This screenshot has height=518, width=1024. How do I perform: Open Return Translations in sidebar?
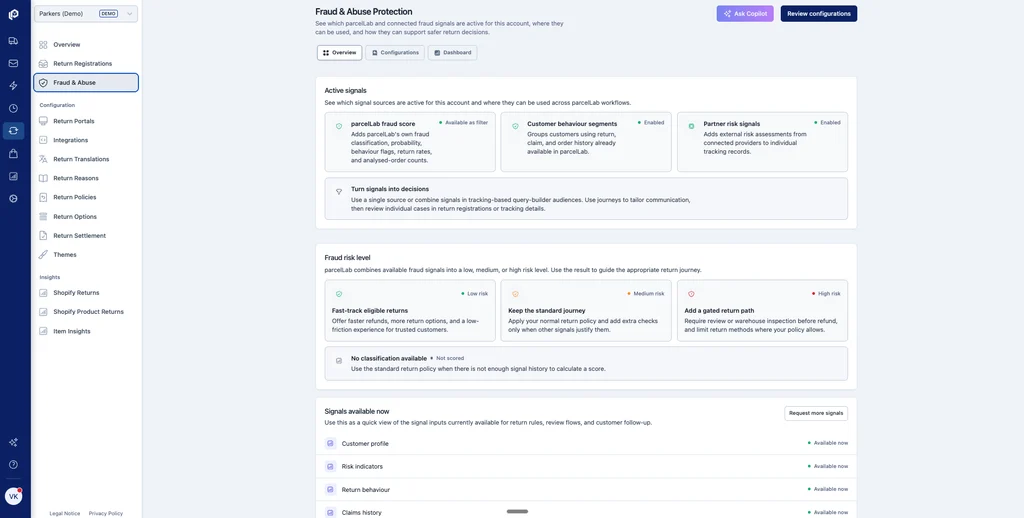coord(86,159)
